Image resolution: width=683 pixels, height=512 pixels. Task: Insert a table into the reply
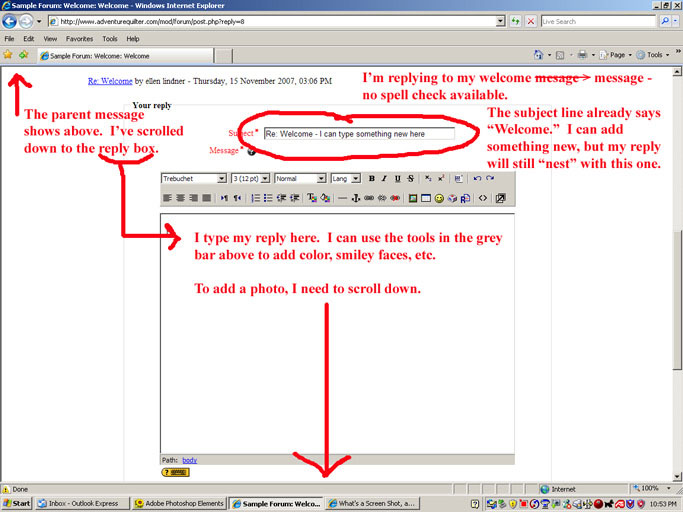(426, 198)
